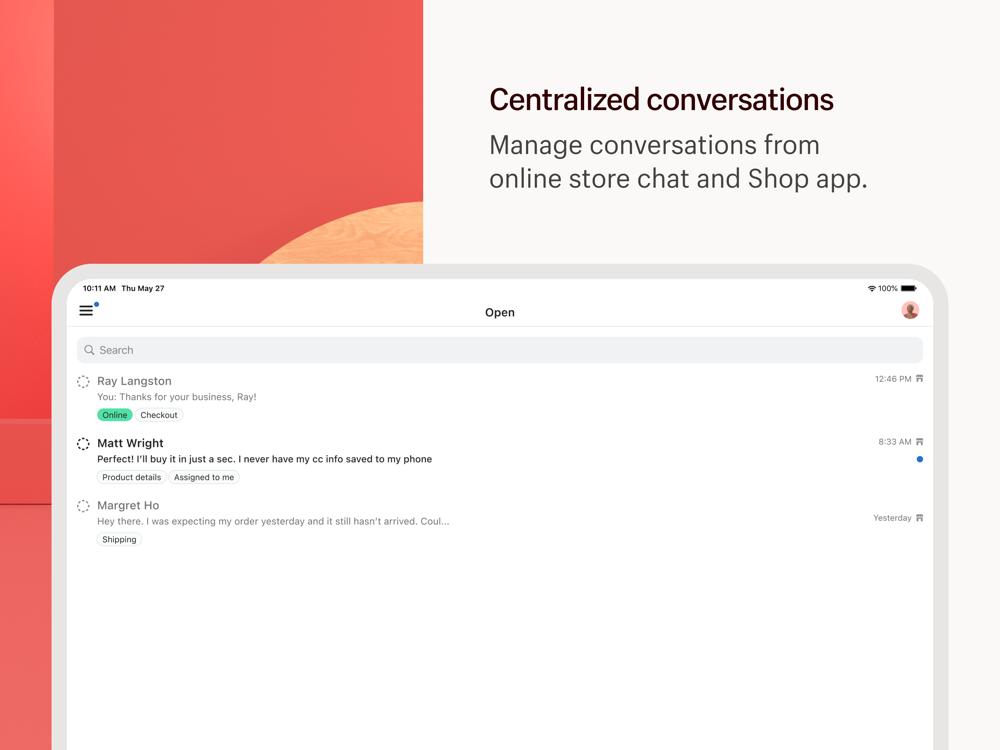This screenshot has width=1000, height=750.
Task: Click the blue unread dot for Matt Wright
Action: (x=920, y=459)
